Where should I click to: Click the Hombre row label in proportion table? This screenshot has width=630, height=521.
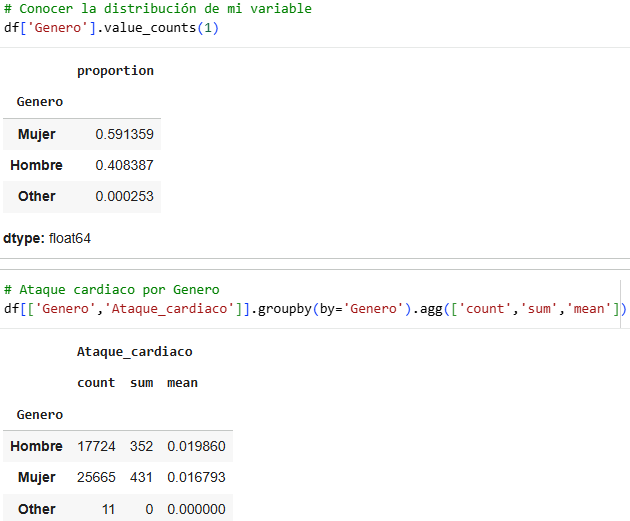pos(37,165)
